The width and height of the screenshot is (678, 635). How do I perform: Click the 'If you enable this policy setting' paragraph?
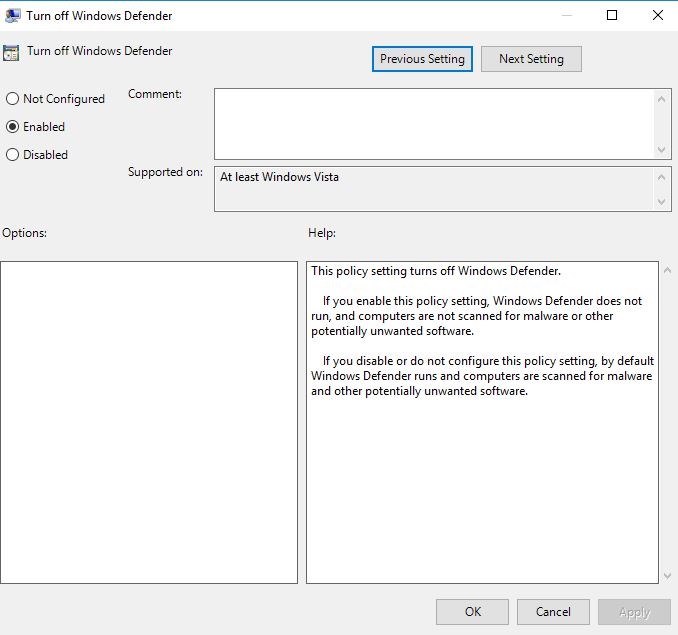[477, 316]
